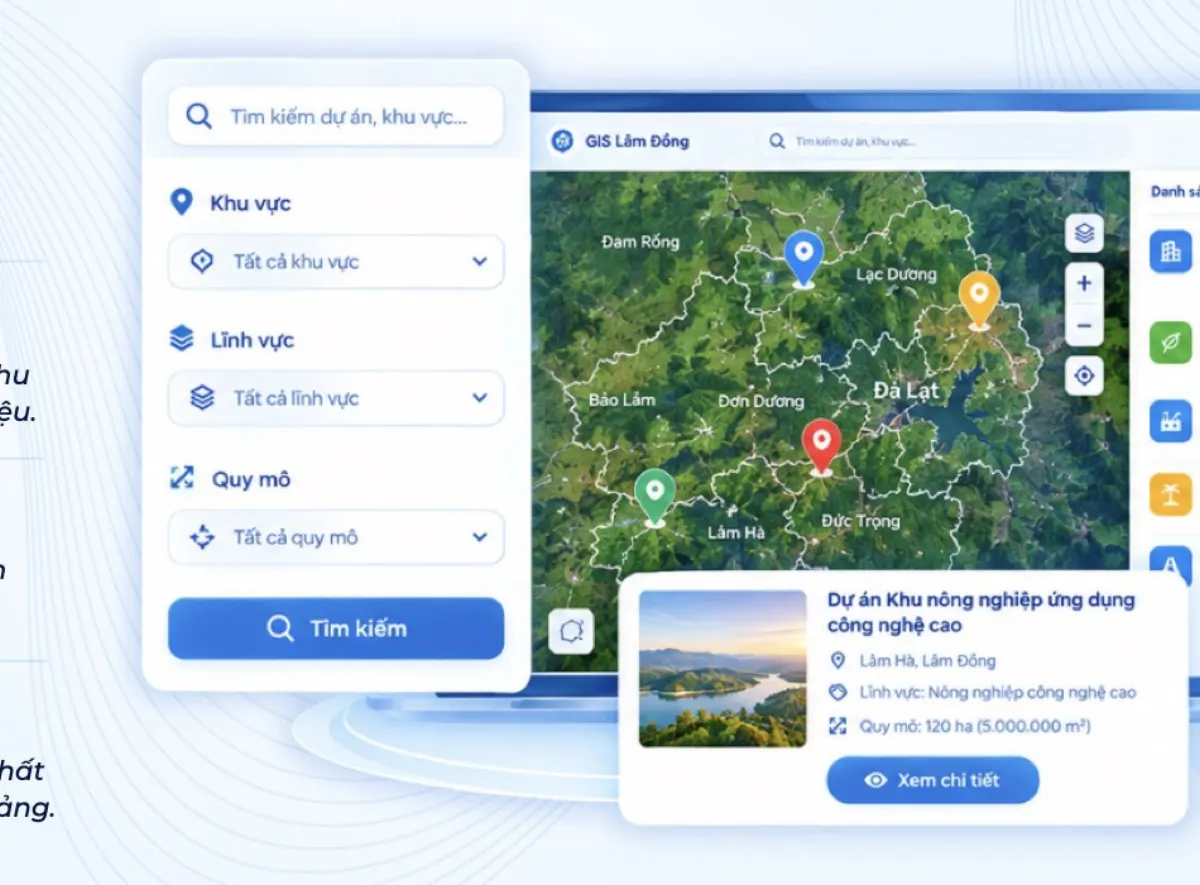
Task: Click the Bảo Lâm label on the map
Action: coord(622,399)
